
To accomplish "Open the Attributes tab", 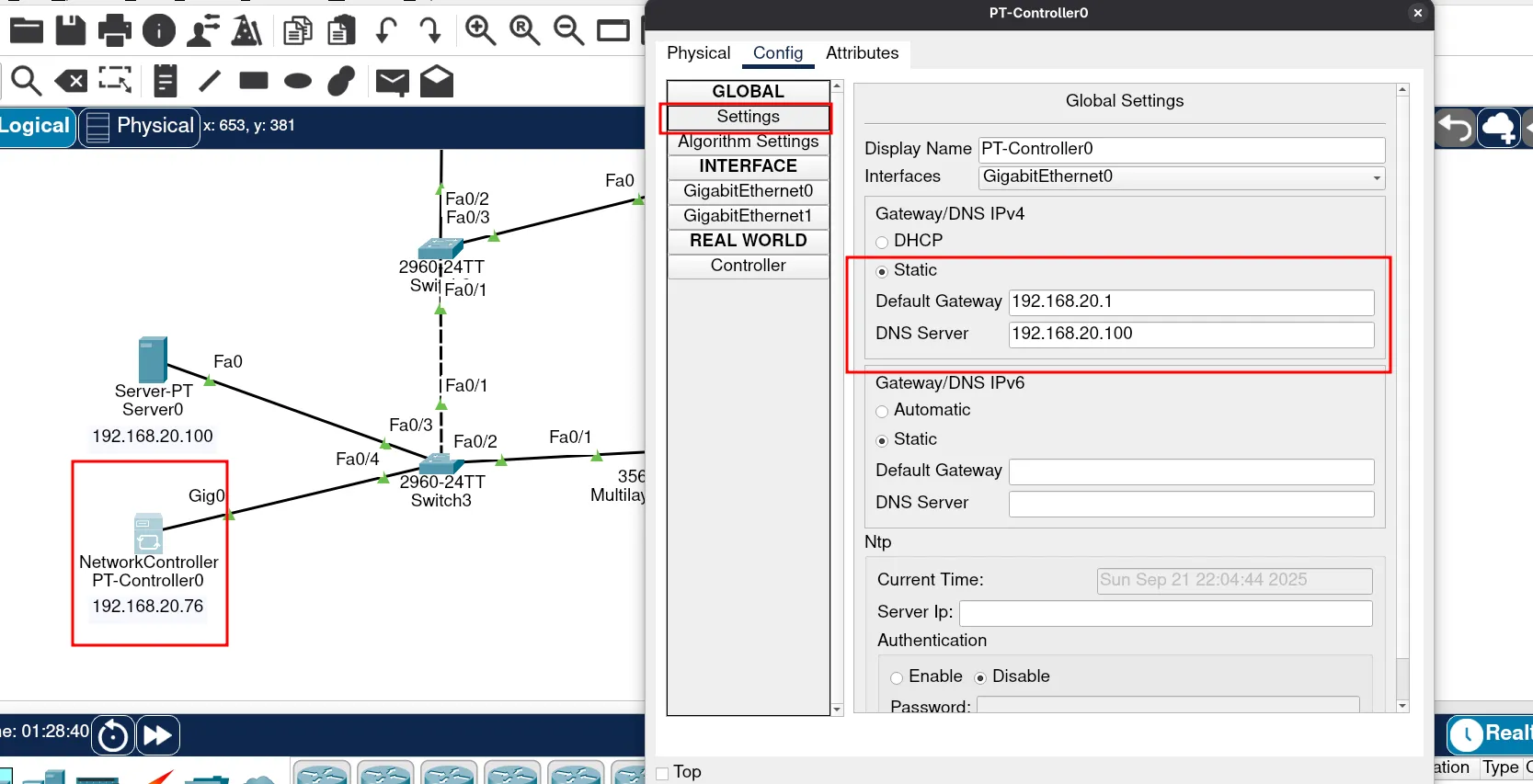I will tap(862, 53).
